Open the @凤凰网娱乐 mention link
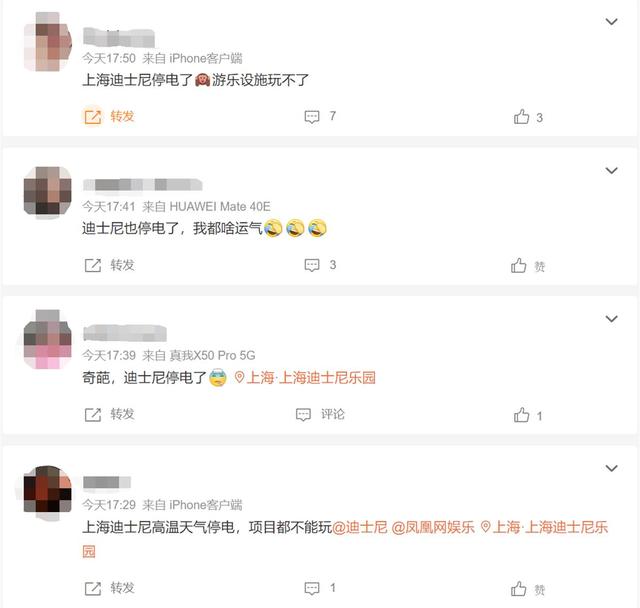Viewport: 640px width, 608px height. tap(433, 527)
